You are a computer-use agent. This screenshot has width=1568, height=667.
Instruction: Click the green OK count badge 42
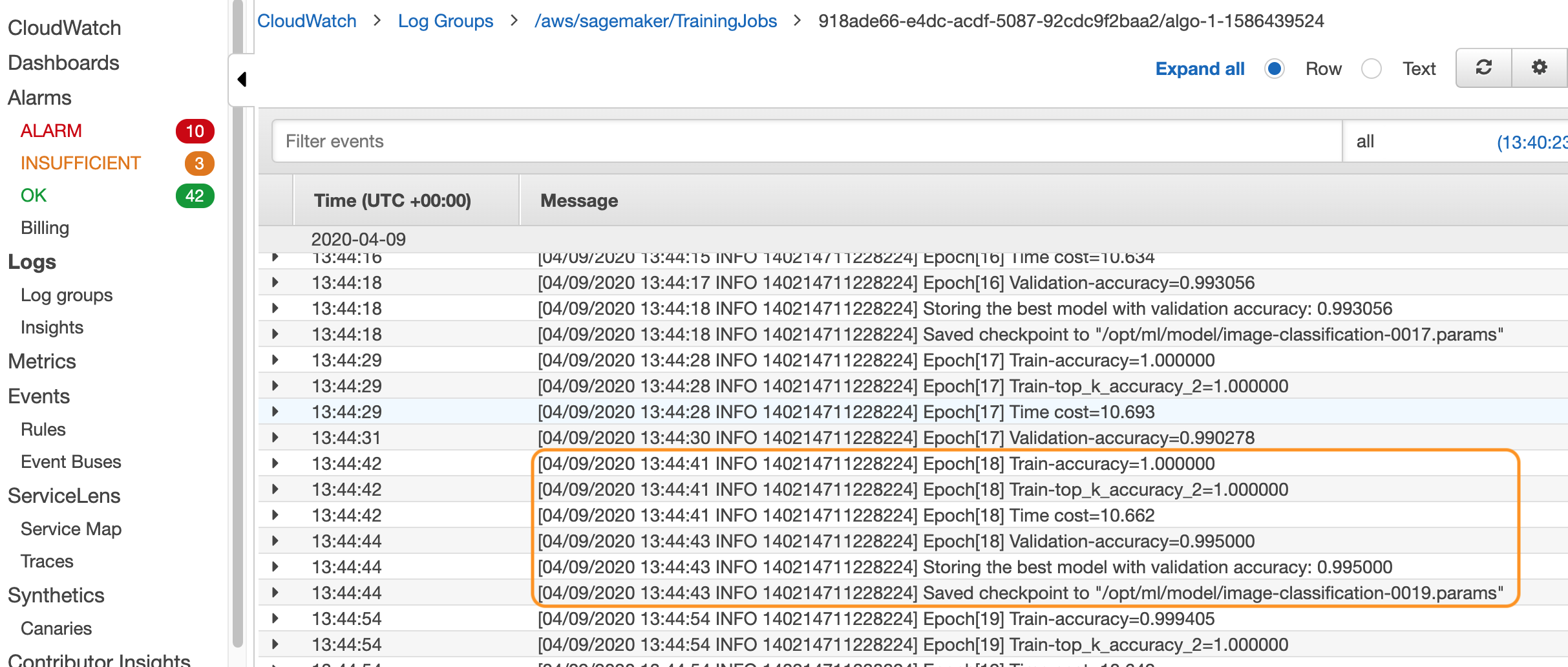[195, 196]
